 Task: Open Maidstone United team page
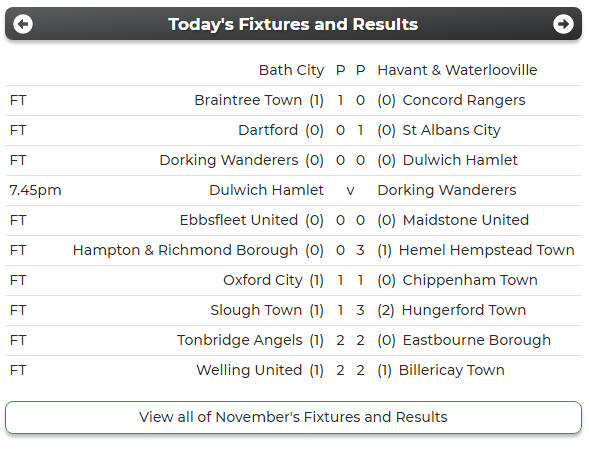466,220
